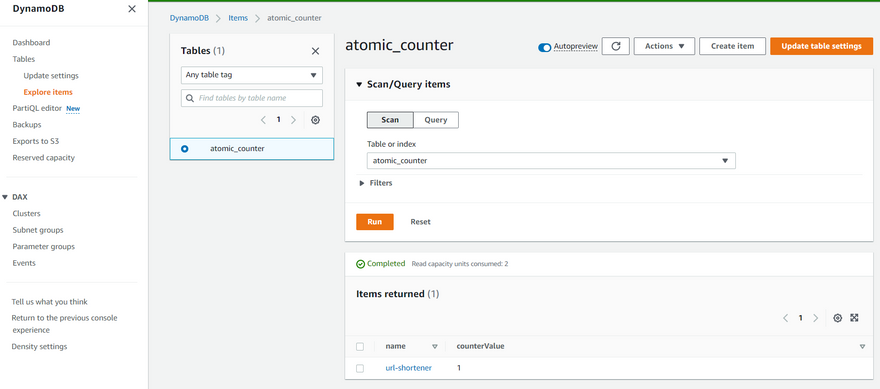Open DAX Clusters page
The height and width of the screenshot is (389, 880).
click(26, 213)
